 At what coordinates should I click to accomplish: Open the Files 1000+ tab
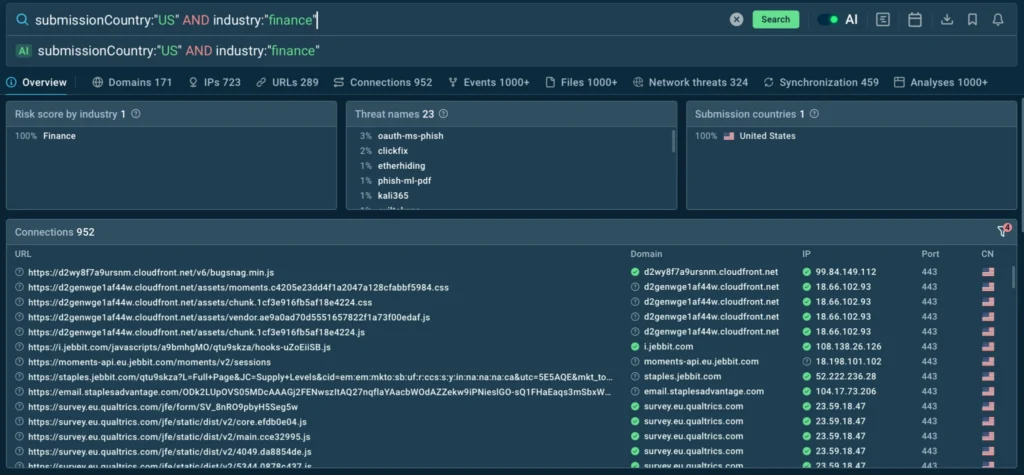tap(581, 82)
